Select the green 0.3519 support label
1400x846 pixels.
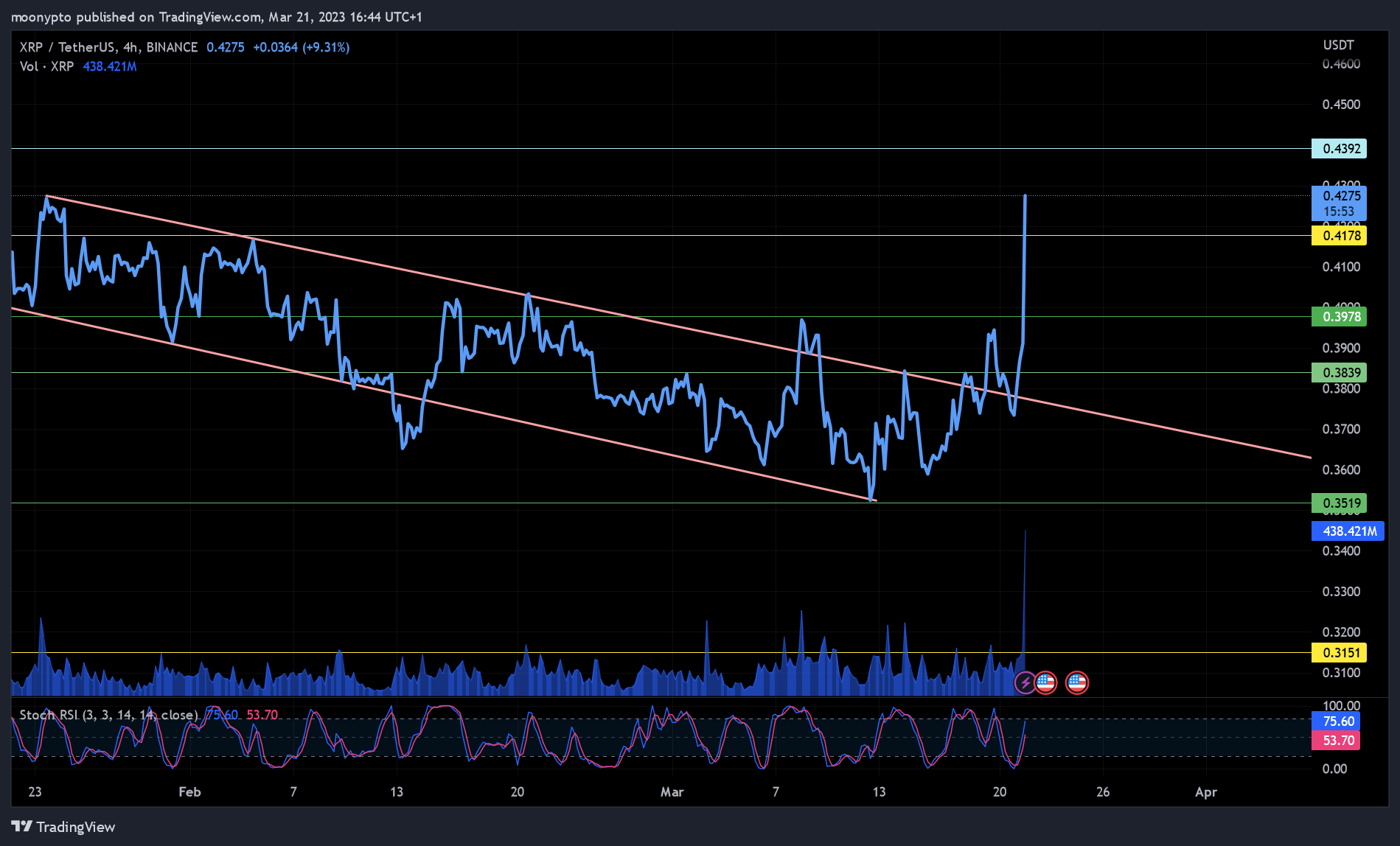click(1339, 503)
